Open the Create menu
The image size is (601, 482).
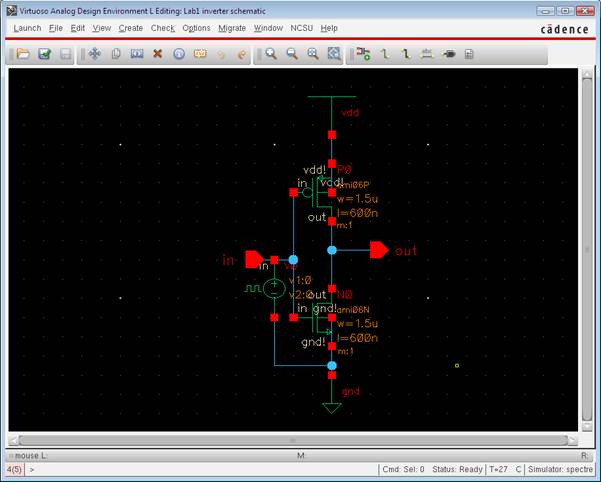(130, 28)
